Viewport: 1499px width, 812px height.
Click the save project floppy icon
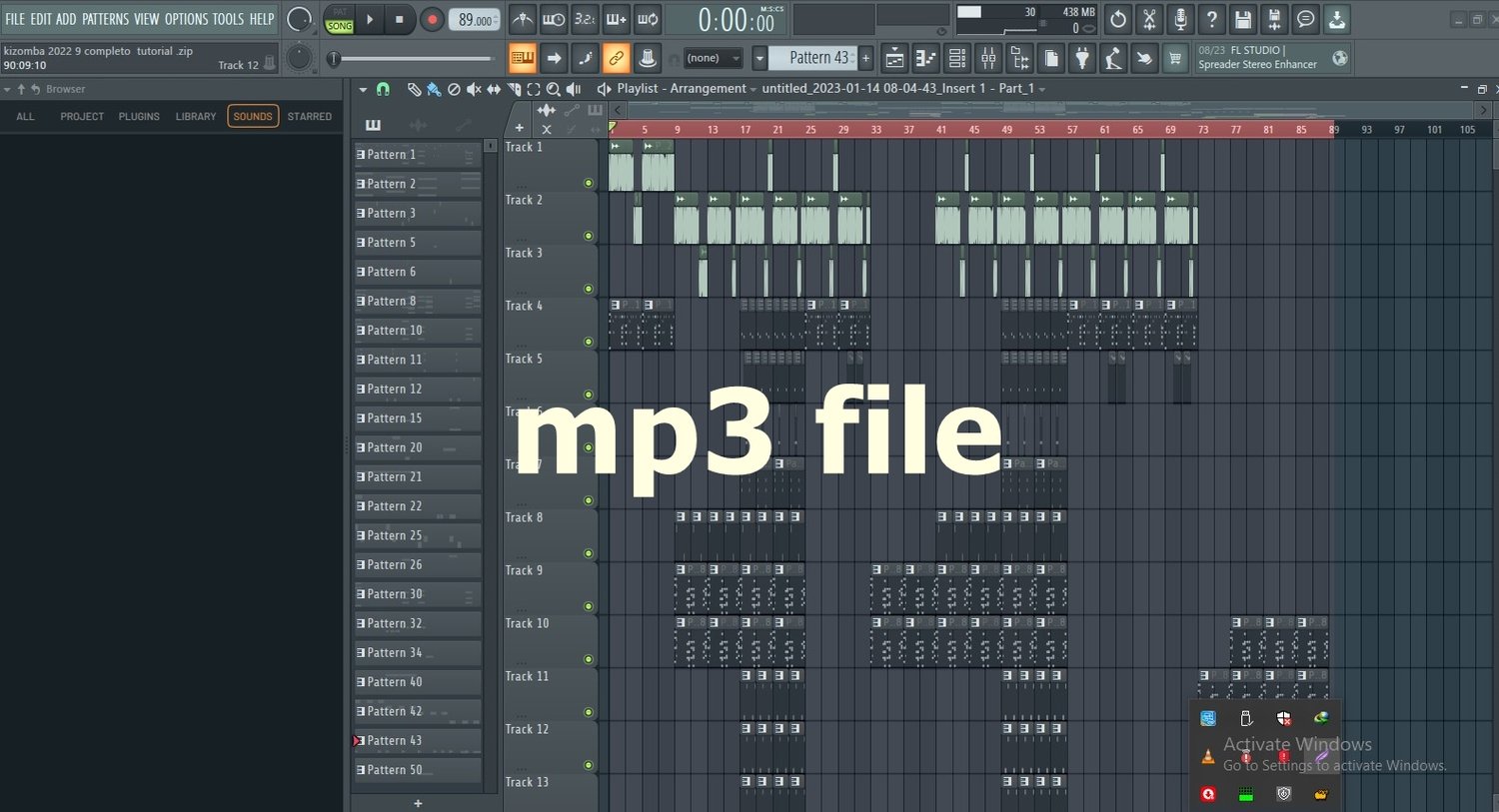(1242, 19)
